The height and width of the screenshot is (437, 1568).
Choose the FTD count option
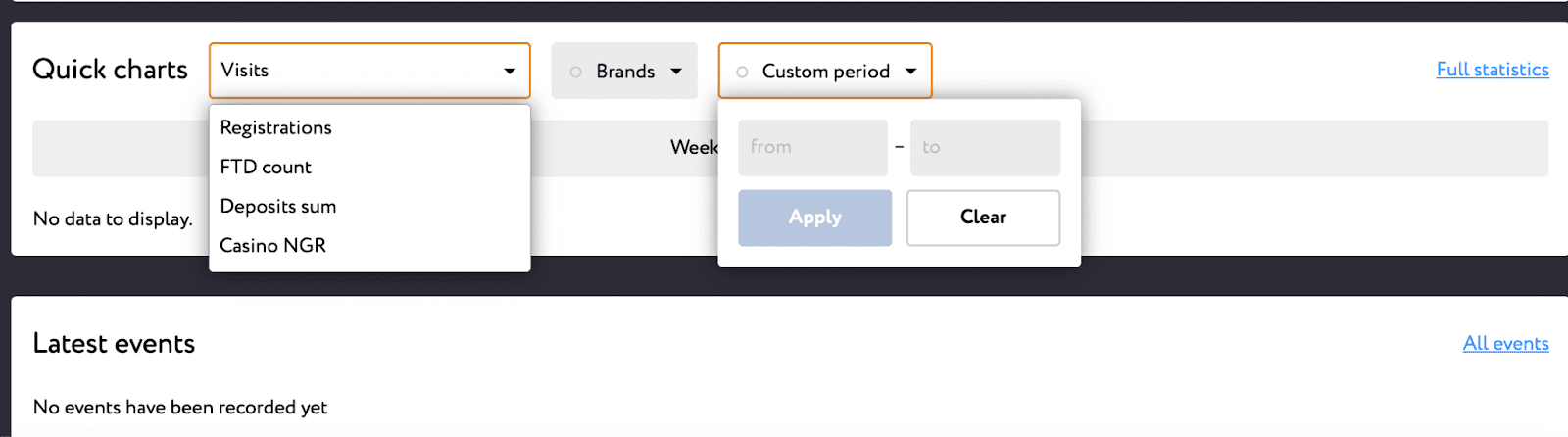(x=266, y=167)
